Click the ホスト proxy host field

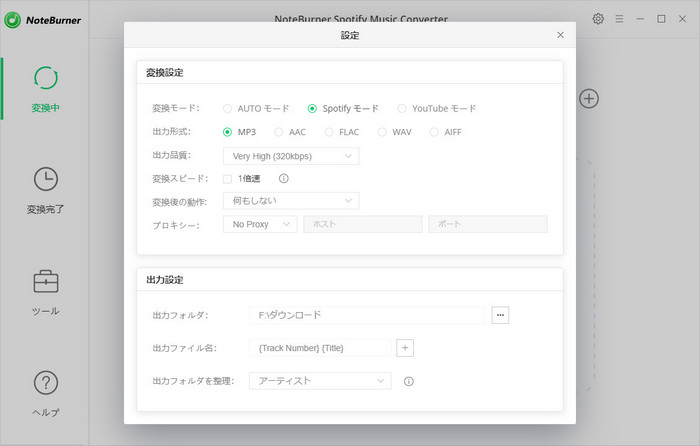click(x=363, y=224)
